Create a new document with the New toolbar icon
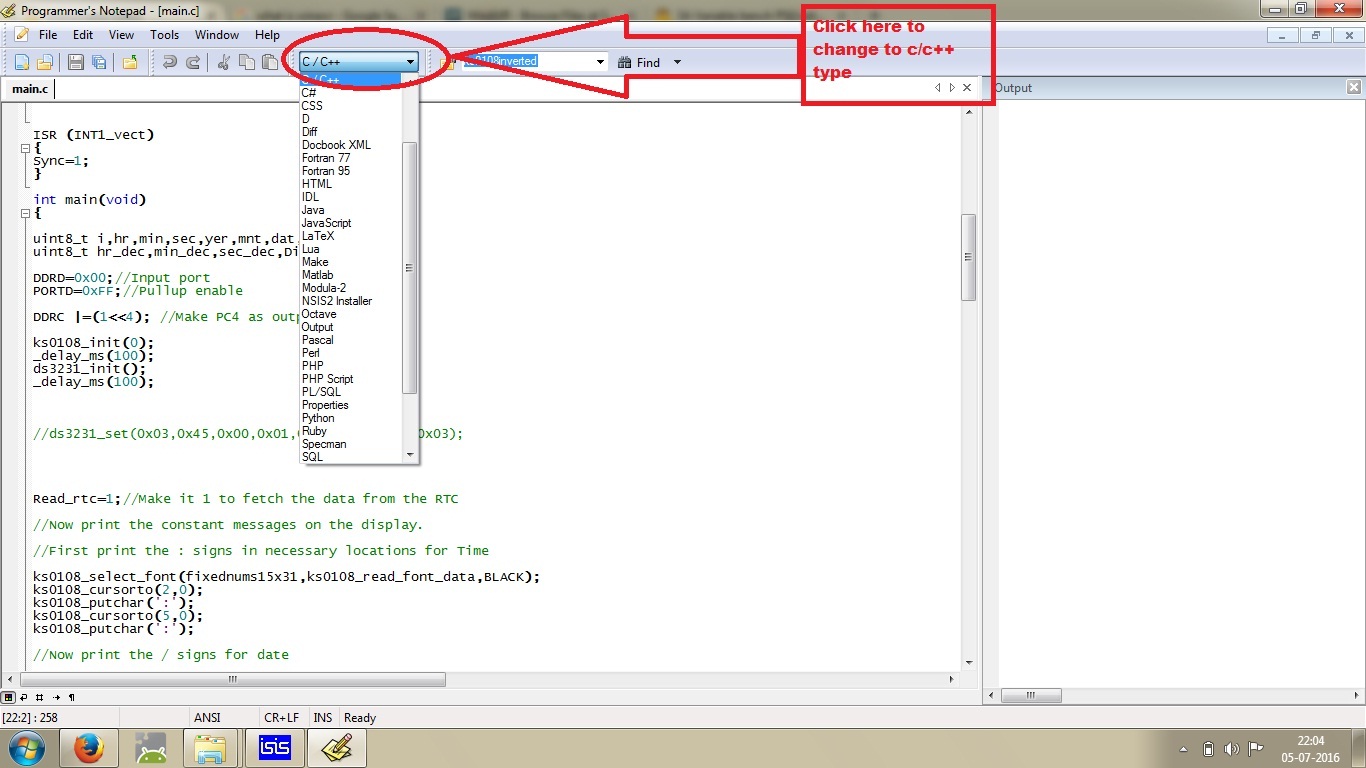1366x768 pixels. tap(22, 62)
